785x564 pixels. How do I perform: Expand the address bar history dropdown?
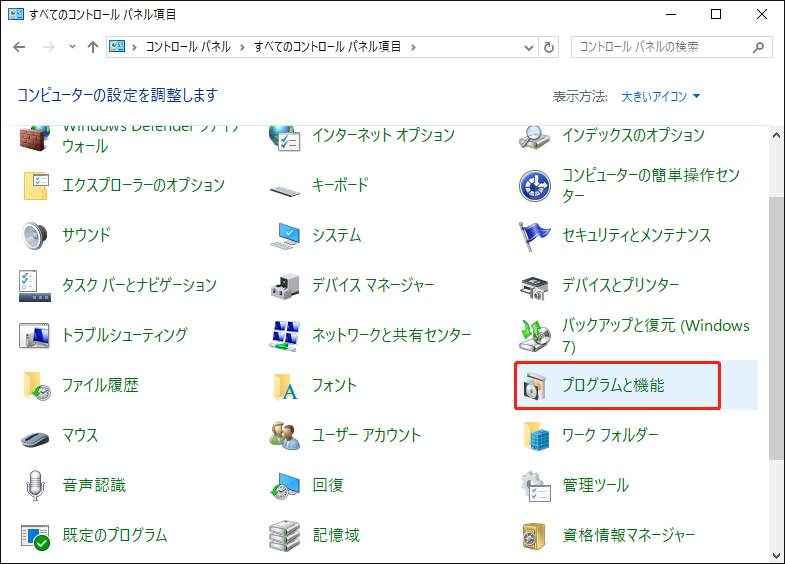click(529, 48)
